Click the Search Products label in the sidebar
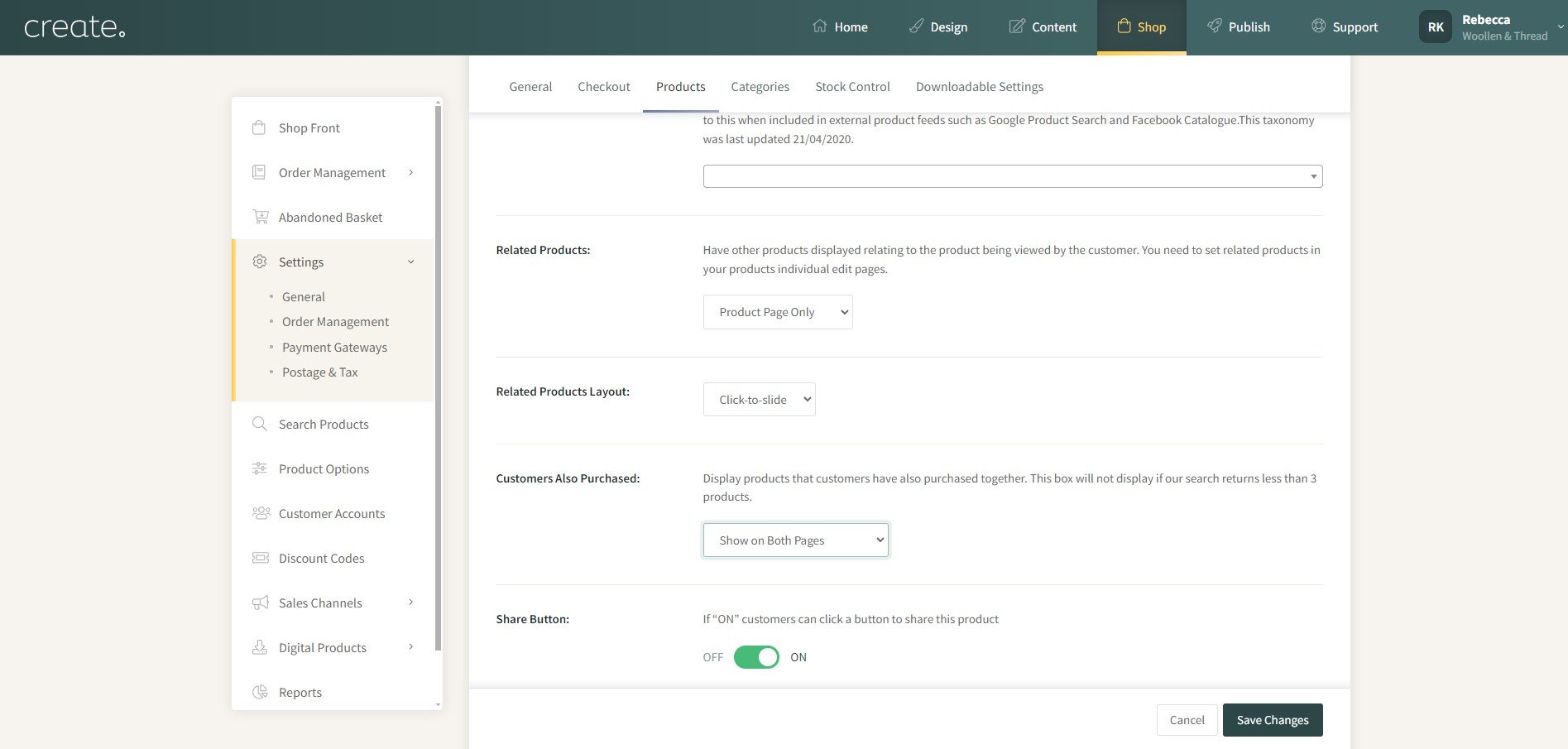The width and height of the screenshot is (1568, 749). 324,424
